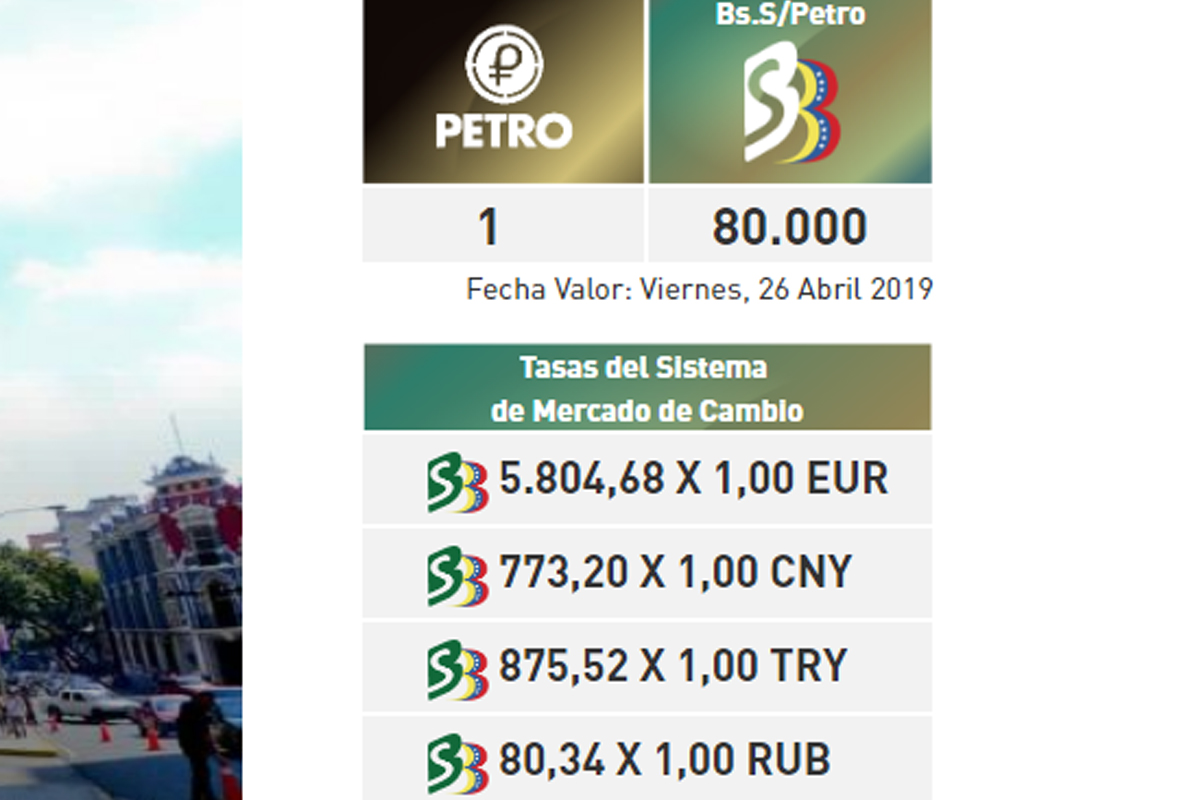Image resolution: width=1200 pixels, height=800 pixels.
Task: Click the green Bs.S/Petro banner tile
Action: (790, 91)
